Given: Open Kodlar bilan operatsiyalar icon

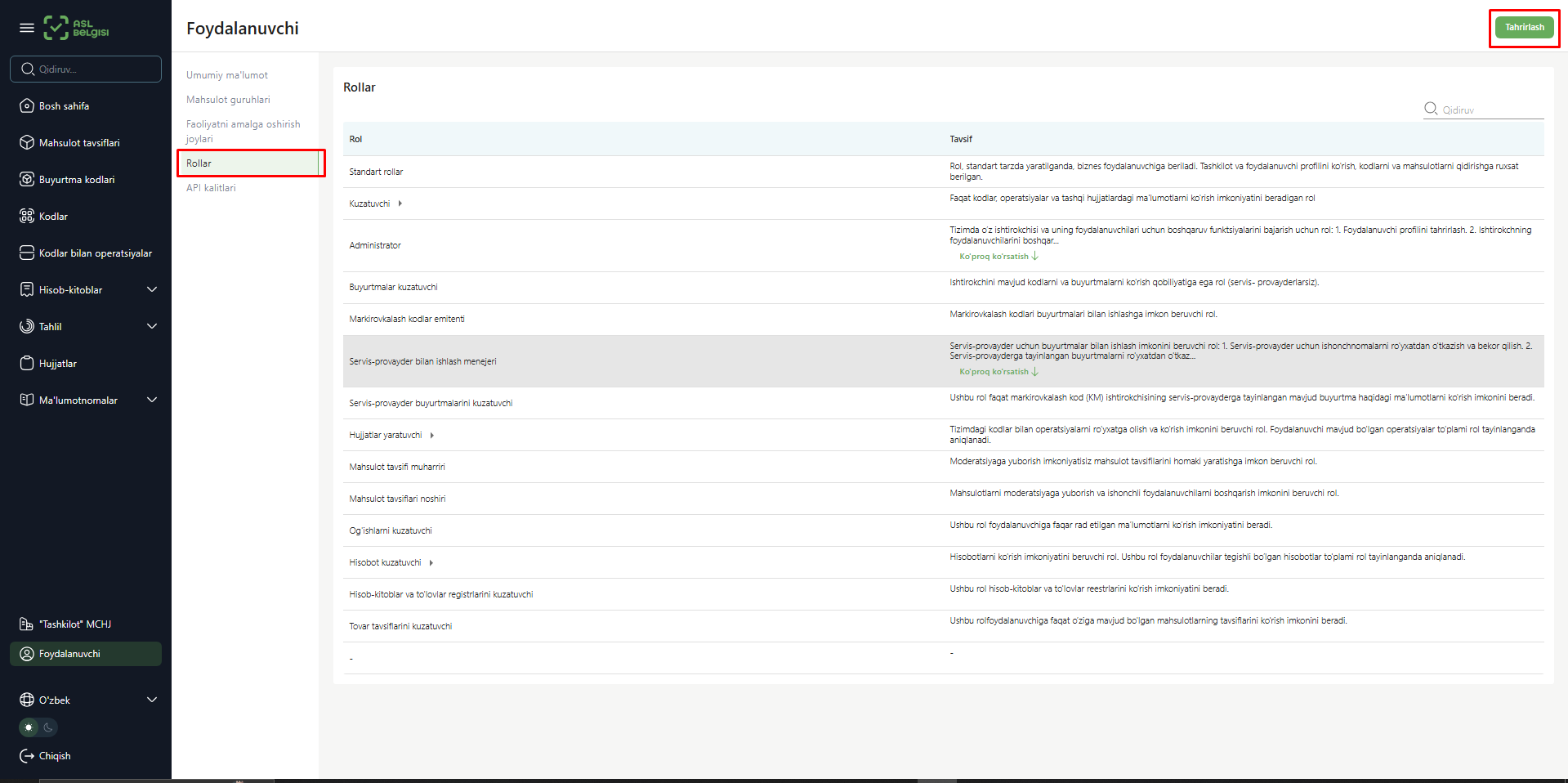Looking at the screenshot, I should tap(27, 253).
